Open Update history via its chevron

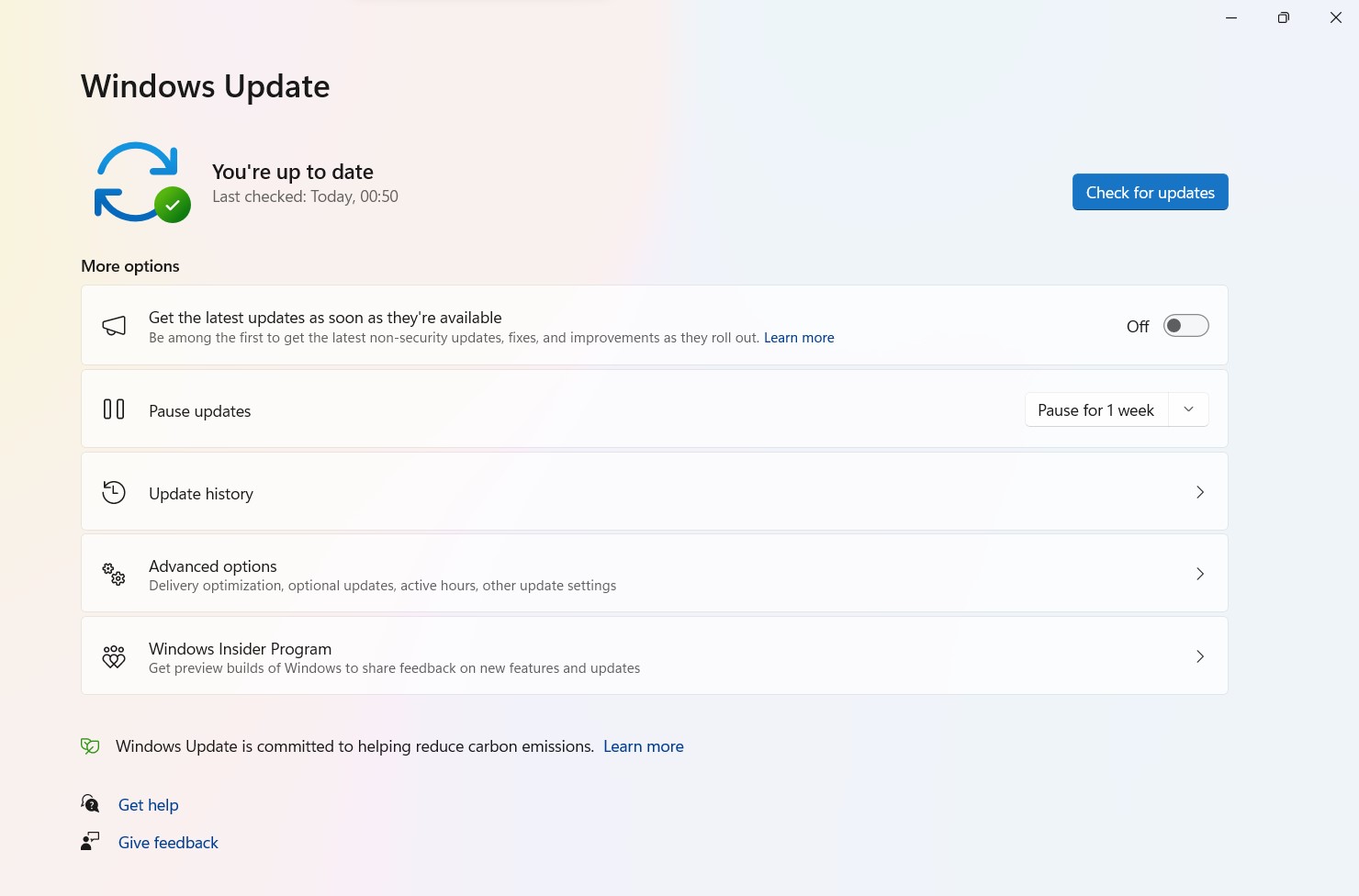click(x=1200, y=492)
